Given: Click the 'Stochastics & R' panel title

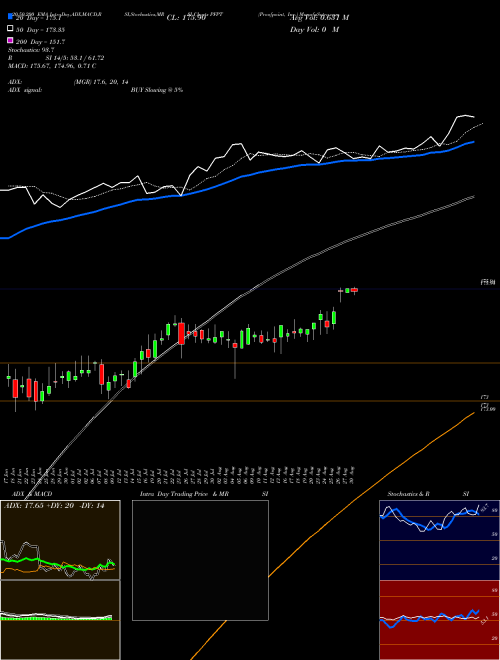Looking at the screenshot, I should coord(408,494).
